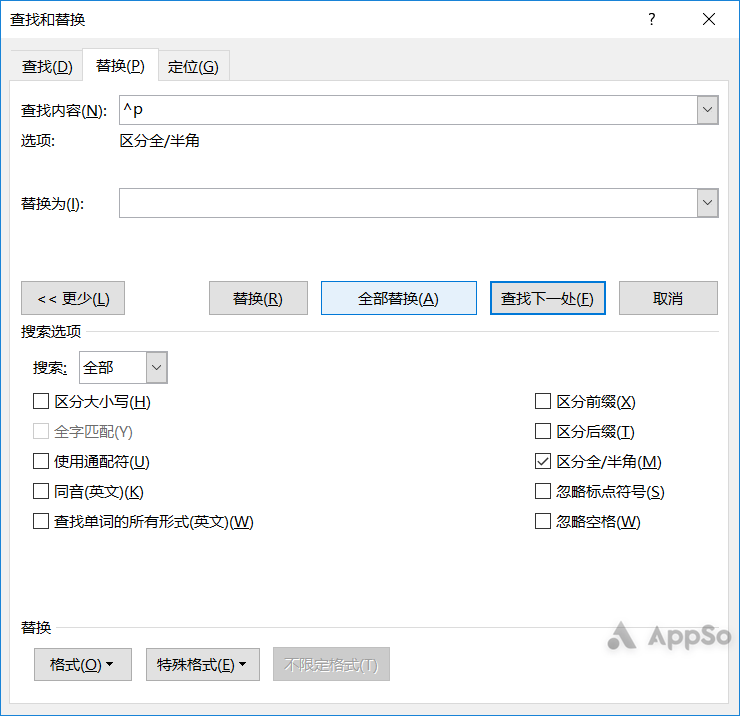
Task: Open the 格式(O) dropdown menu
Action: tap(83, 665)
